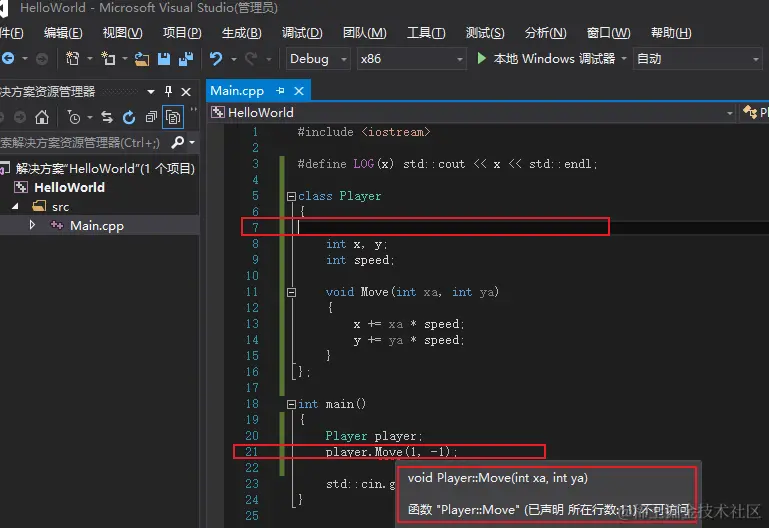Click the '#include <iostream>' line
Screen dimensions: 769x528
363,132
